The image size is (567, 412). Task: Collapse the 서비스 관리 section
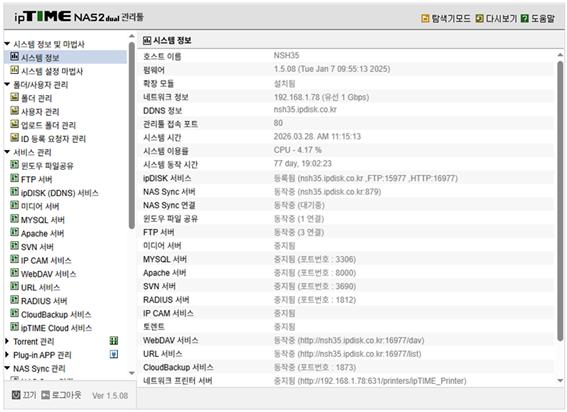point(7,152)
